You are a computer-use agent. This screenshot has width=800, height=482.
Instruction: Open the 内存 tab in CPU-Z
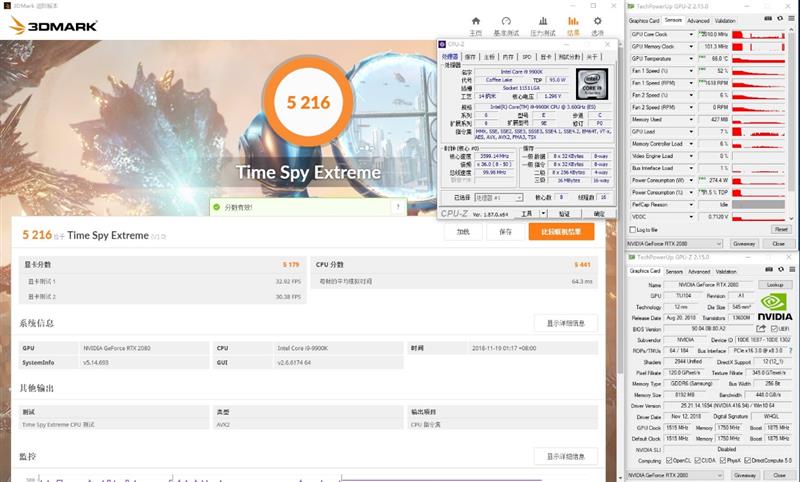click(508, 57)
